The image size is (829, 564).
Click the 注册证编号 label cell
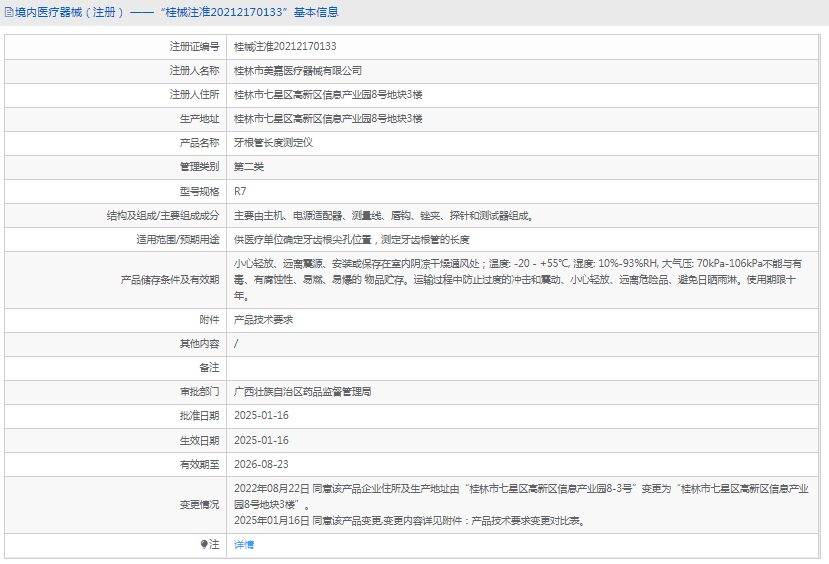pyautogui.click(x=194, y=47)
